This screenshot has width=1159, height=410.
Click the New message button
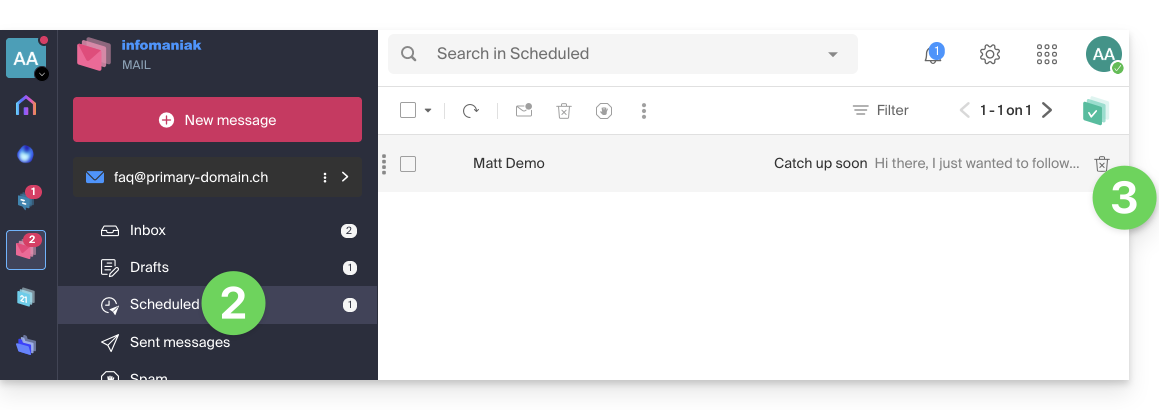(x=217, y=120)
